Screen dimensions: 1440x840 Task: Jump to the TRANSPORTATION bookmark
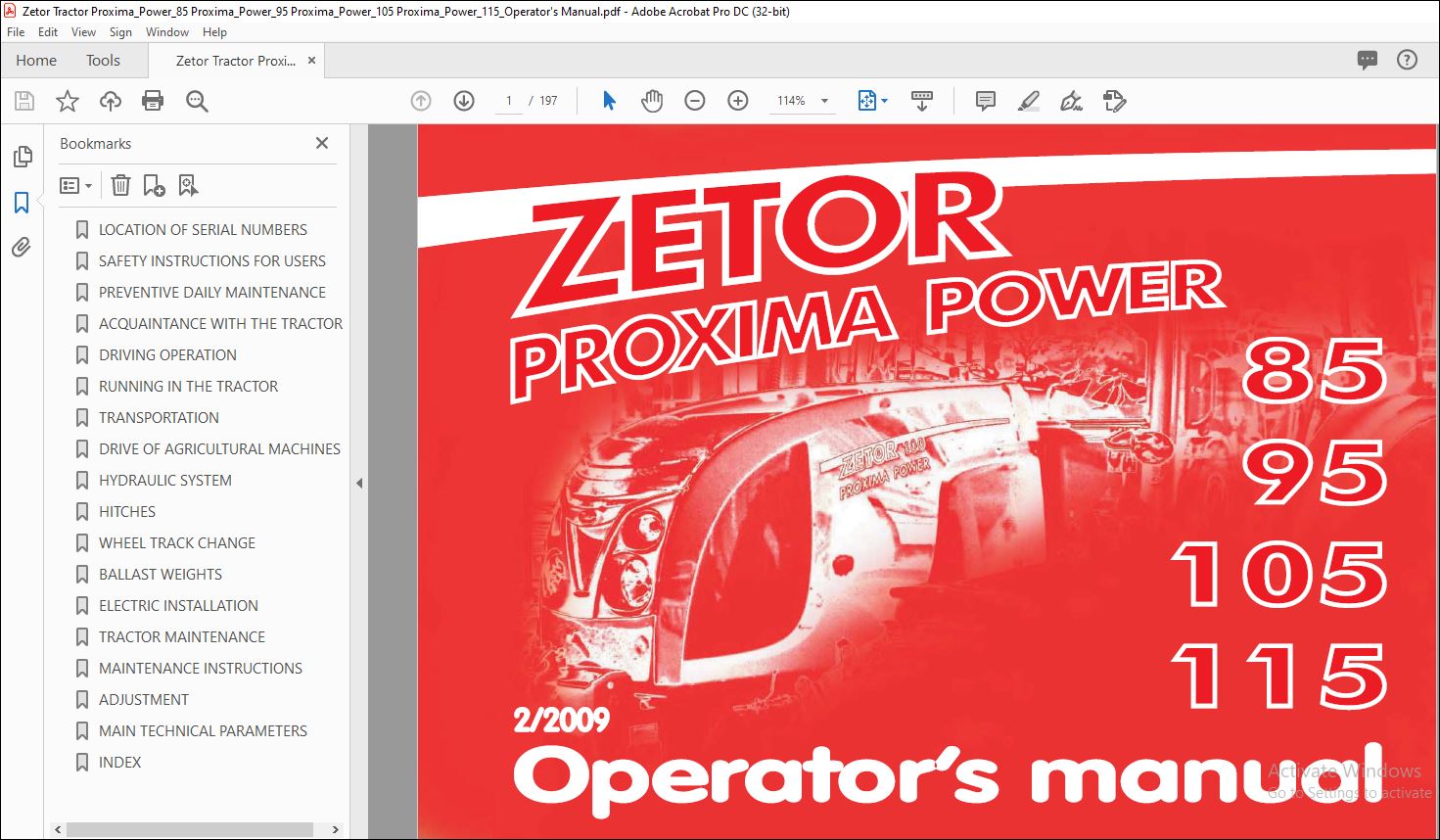(159, 417)
